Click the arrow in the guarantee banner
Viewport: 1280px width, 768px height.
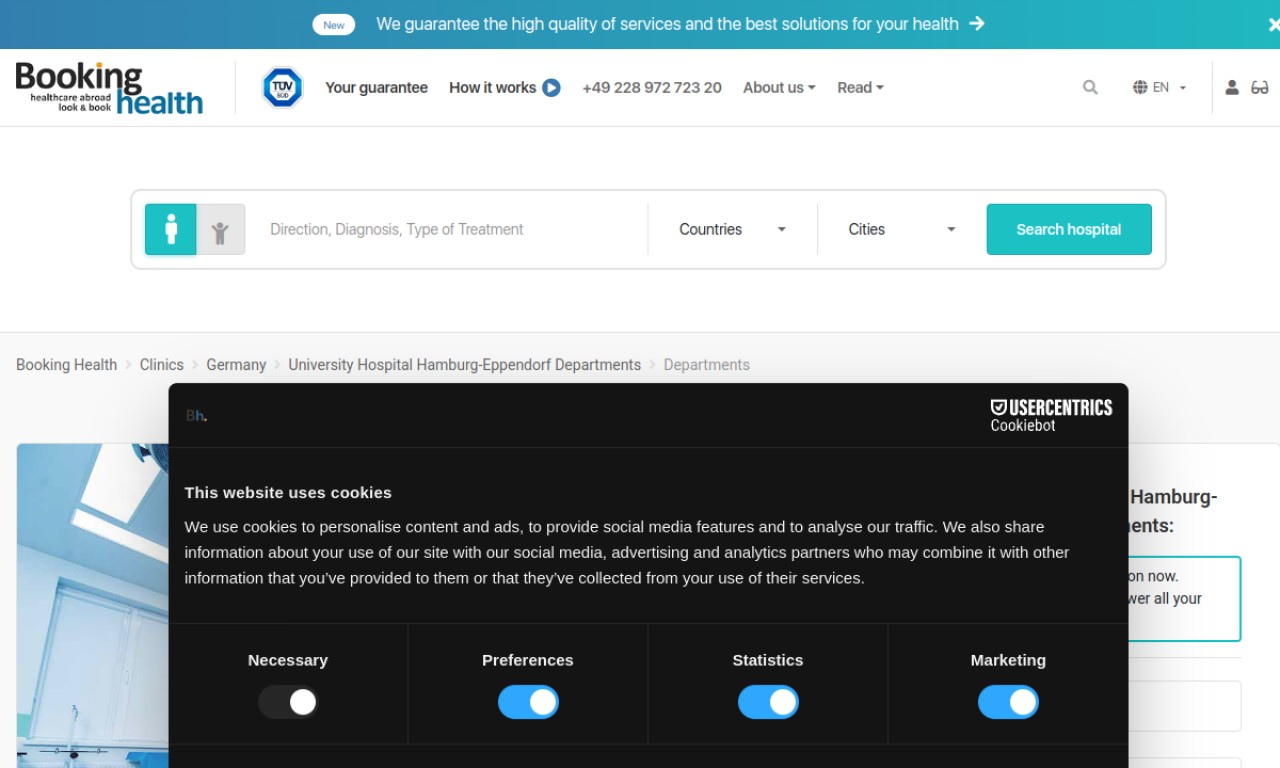coord(977,23)
